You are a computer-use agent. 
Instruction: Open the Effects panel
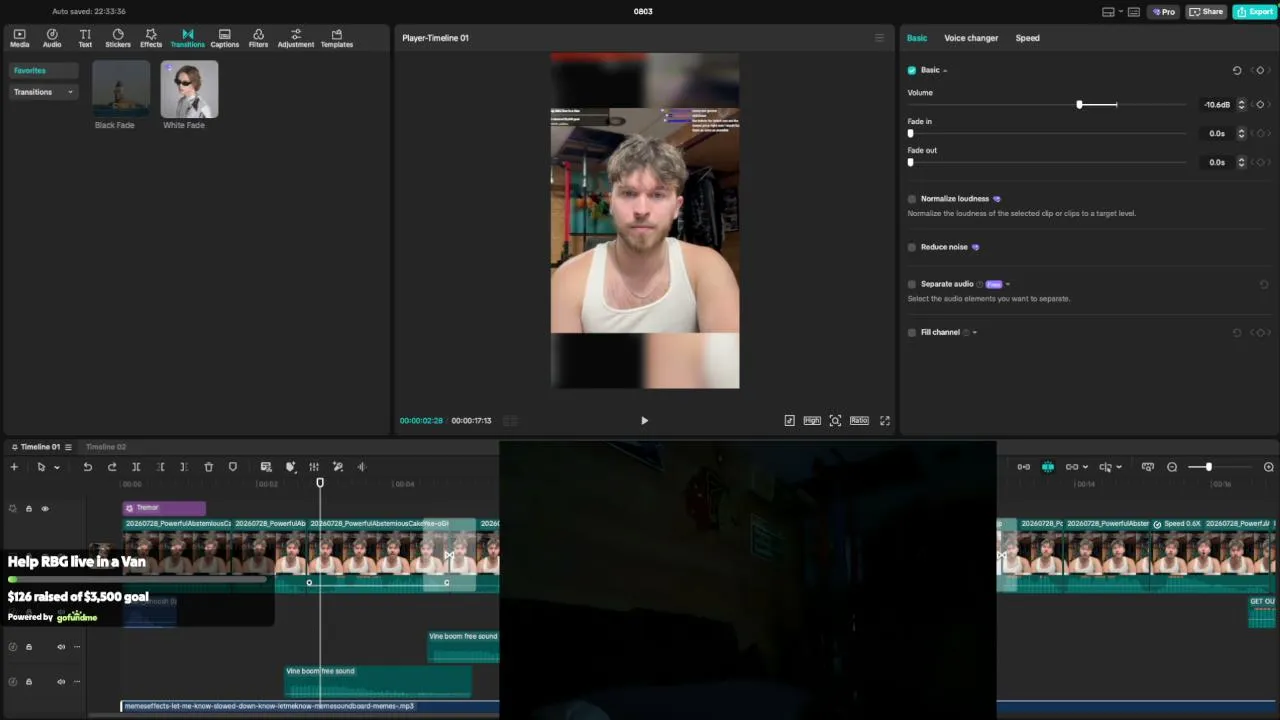tap(151, 38)
